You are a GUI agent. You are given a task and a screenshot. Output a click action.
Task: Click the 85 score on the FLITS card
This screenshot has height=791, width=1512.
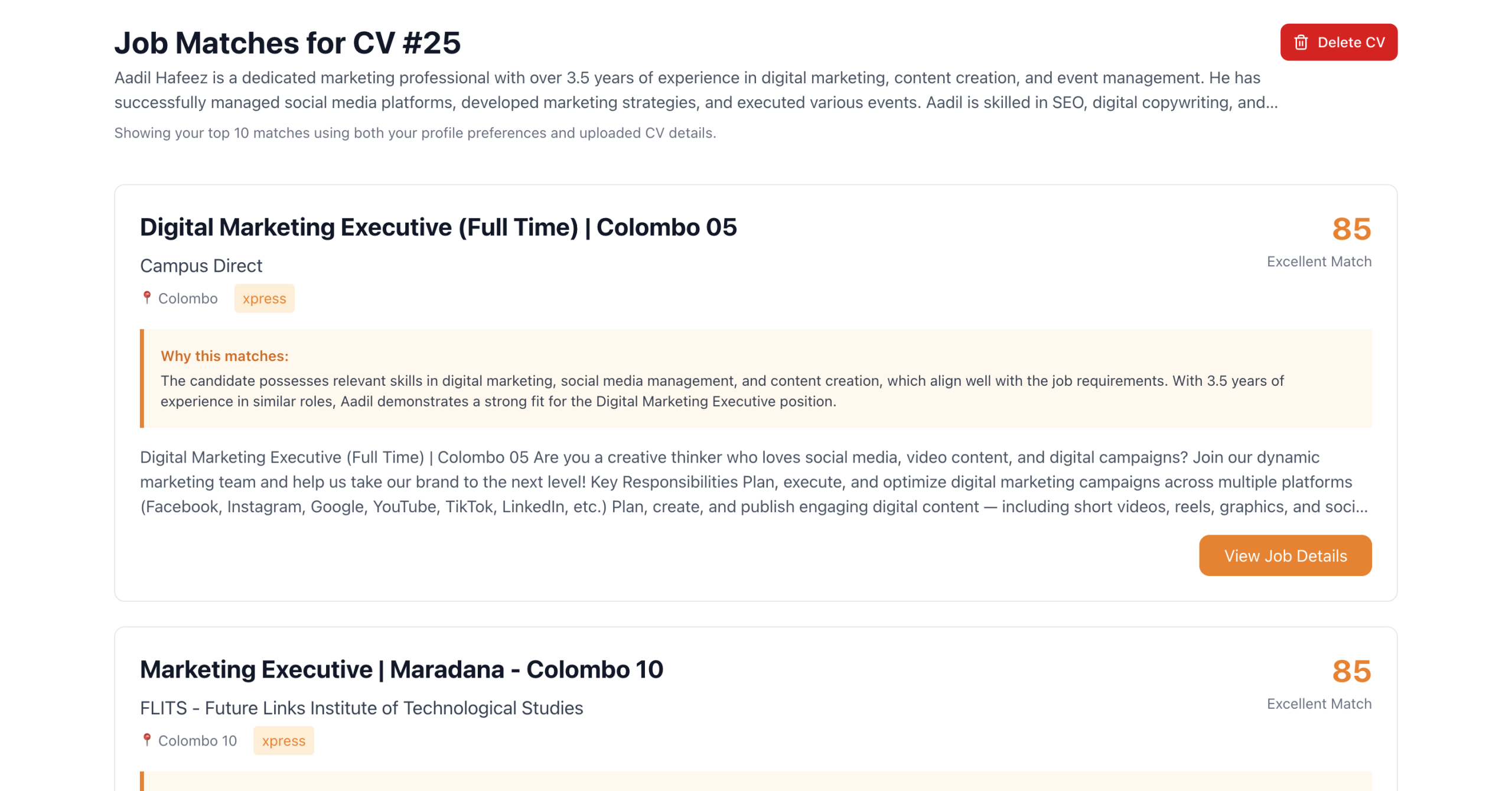tap(1351, 671)
